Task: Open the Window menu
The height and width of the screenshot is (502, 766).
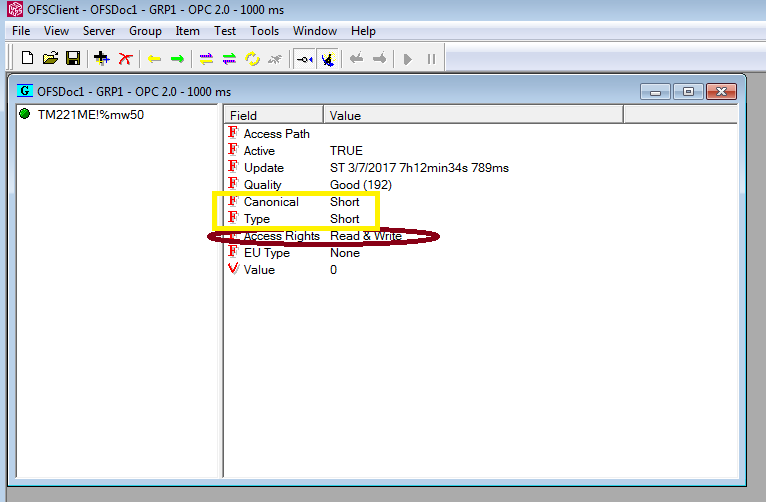Action: [315, 31]
